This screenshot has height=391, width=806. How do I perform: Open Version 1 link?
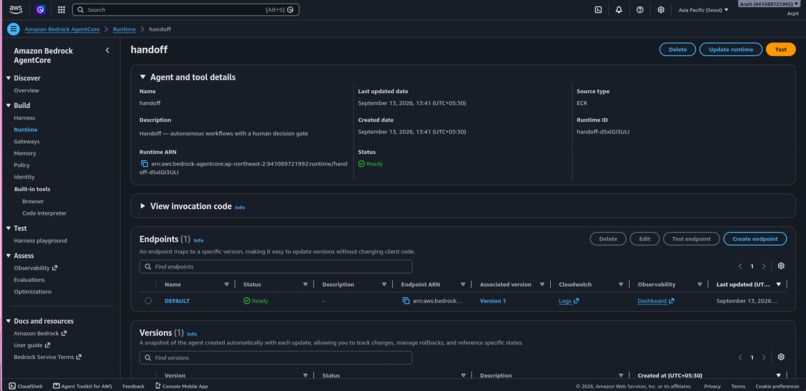pos(492,301)
